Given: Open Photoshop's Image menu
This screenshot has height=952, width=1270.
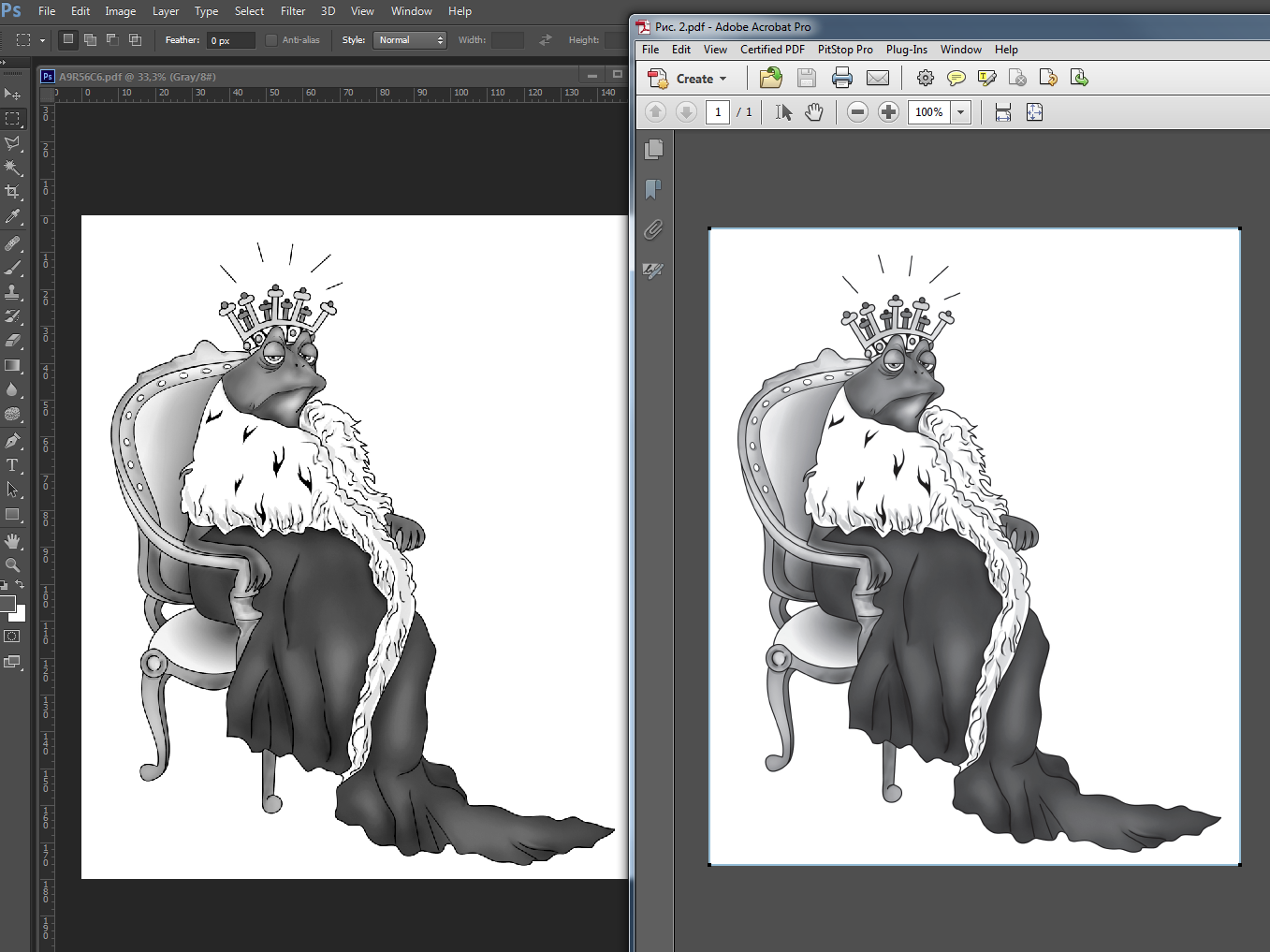Looking at the screenshot, I should point(120,11).
